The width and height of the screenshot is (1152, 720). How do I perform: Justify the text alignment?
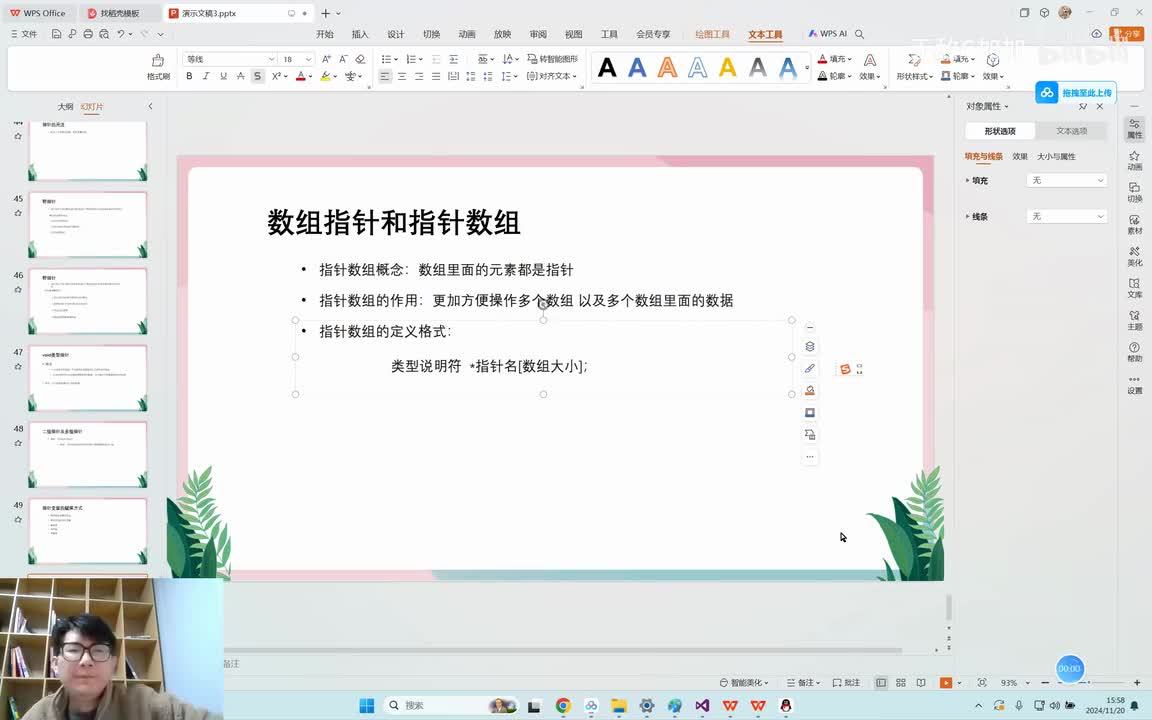(x=436, y=76)
